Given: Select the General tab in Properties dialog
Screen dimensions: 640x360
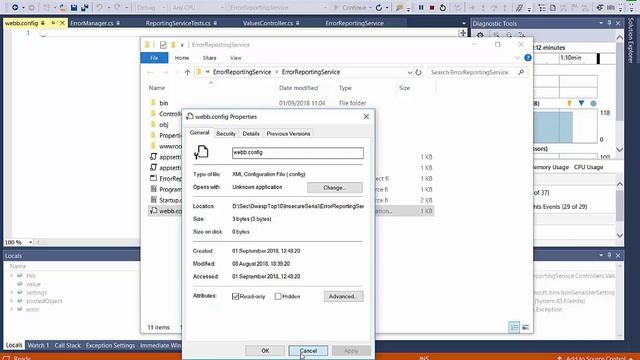Looking at the screenshot, I should tap(200, 133).
